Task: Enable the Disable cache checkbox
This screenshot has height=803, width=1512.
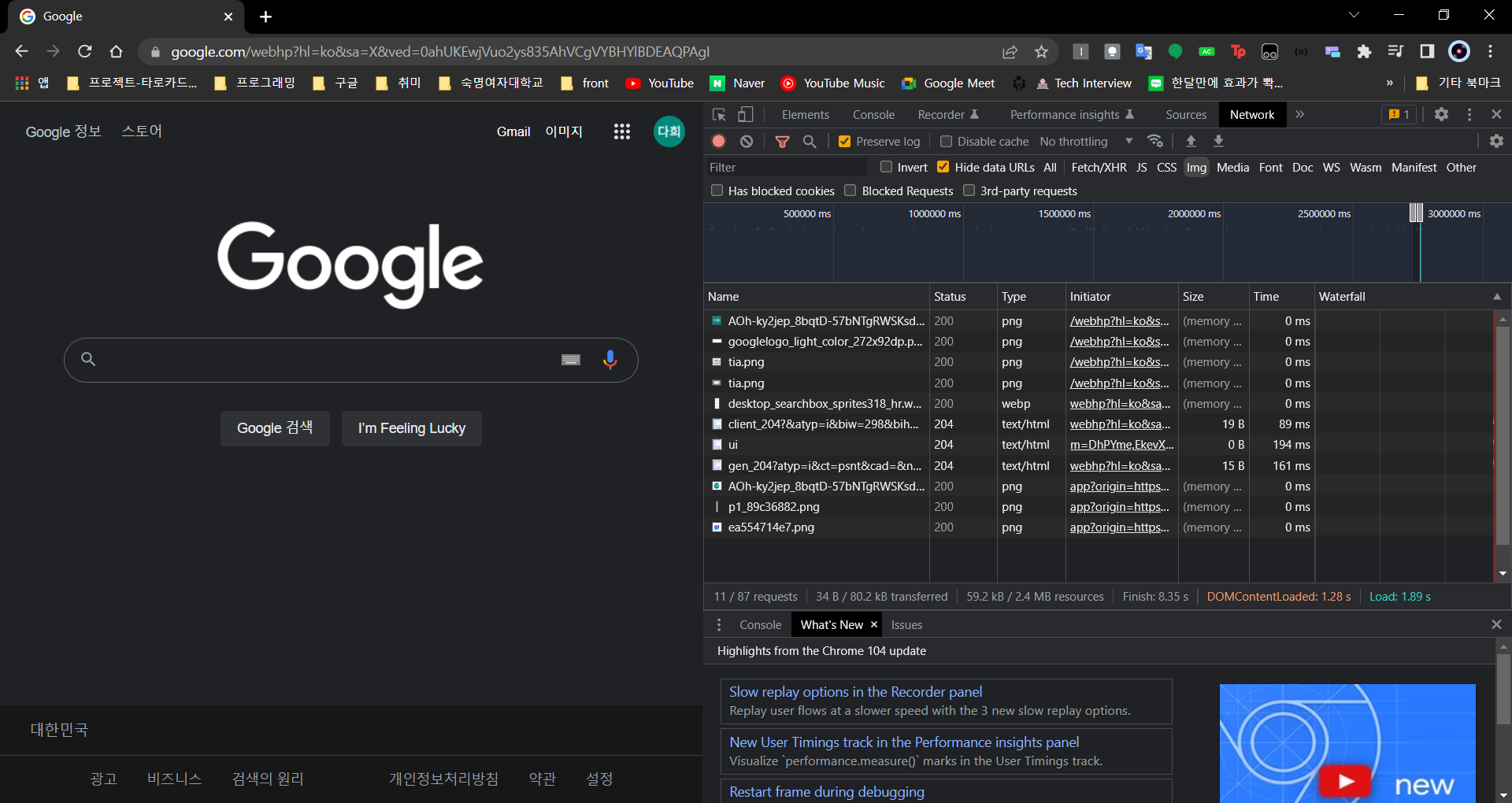Action: [946, 142]
